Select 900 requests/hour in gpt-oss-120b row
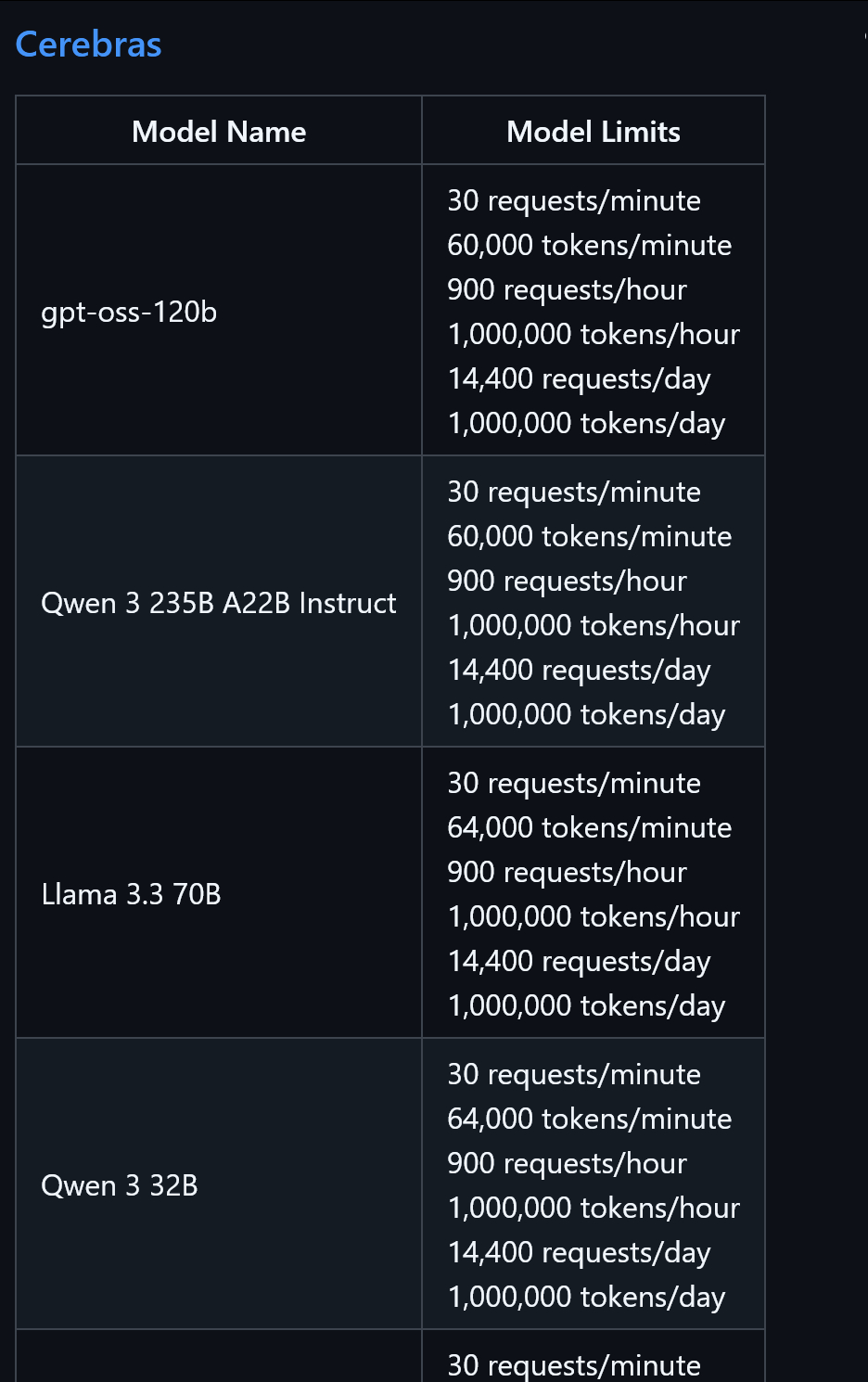 [x=567, y=289]
